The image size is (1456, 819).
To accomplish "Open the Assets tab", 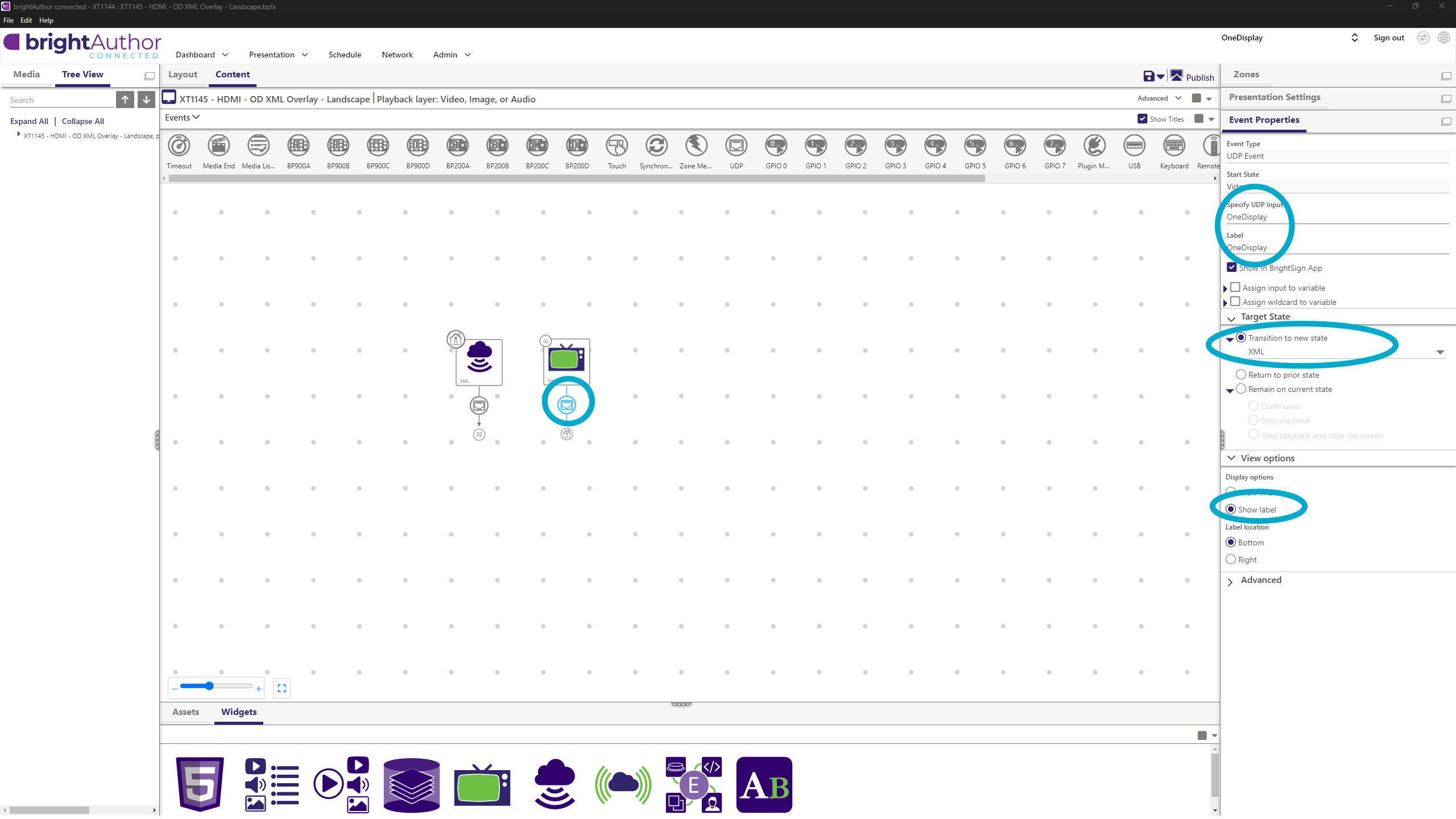I will [185, 712].
